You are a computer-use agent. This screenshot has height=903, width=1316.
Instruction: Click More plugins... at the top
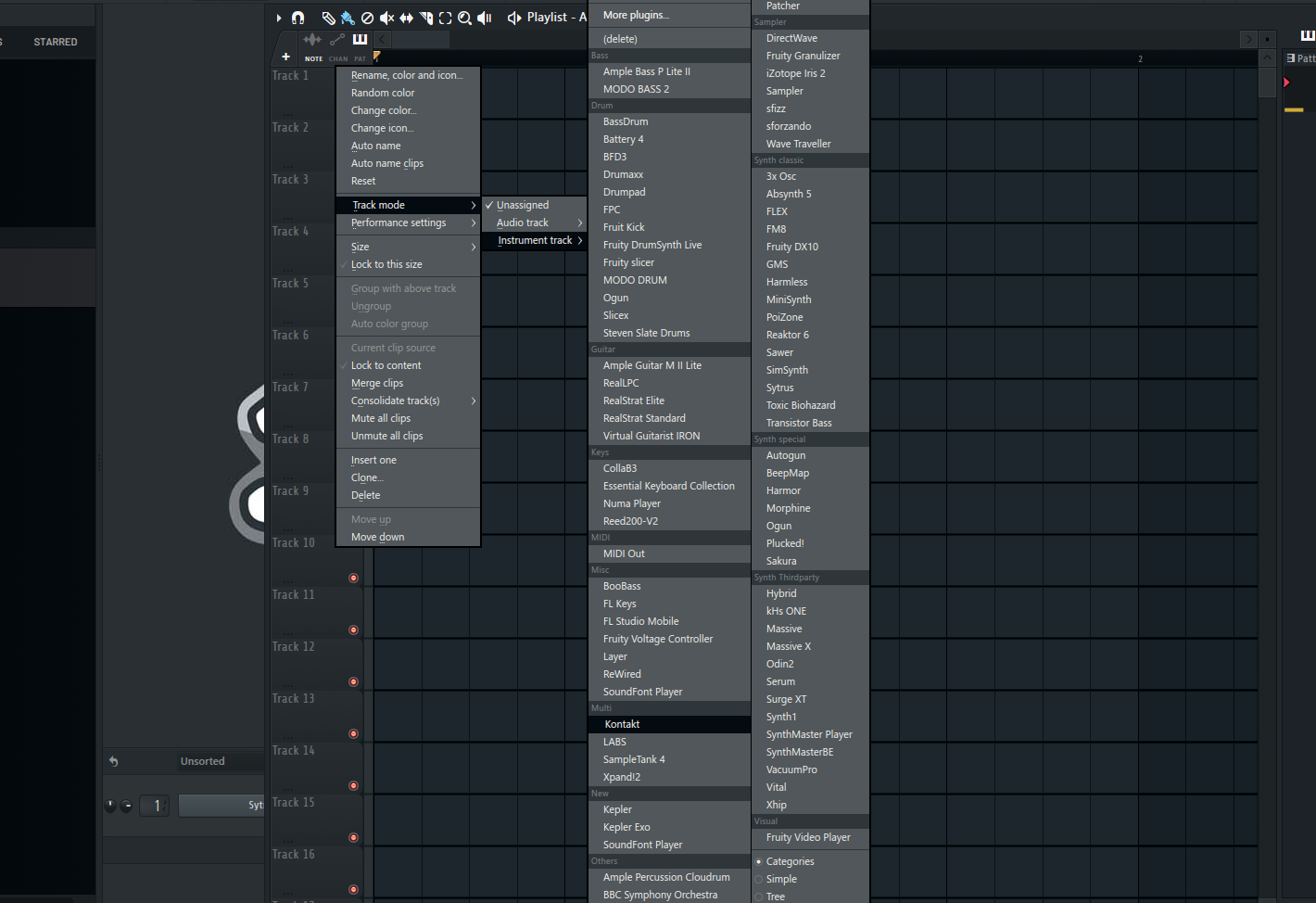click(x=636, y=15)
